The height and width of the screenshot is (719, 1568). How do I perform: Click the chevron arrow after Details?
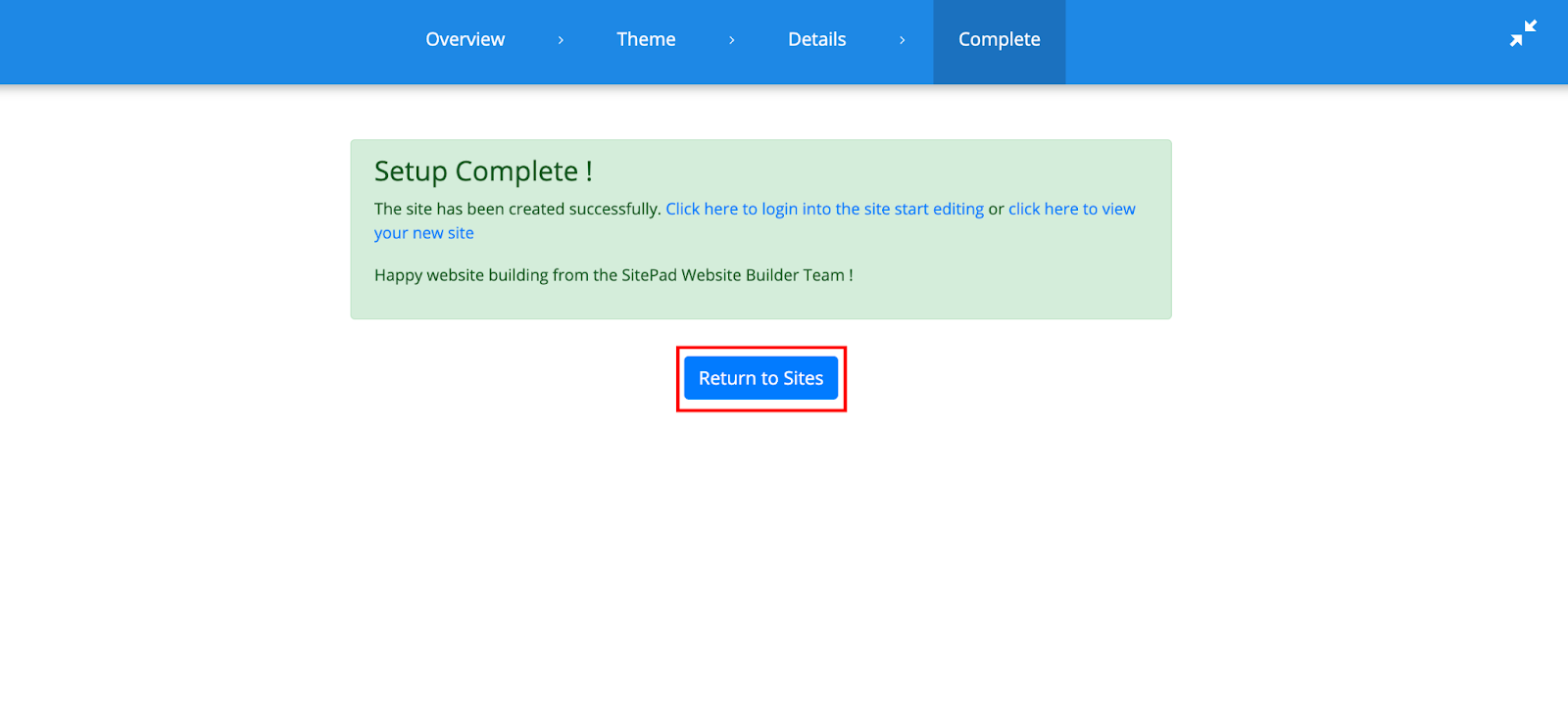902,40
